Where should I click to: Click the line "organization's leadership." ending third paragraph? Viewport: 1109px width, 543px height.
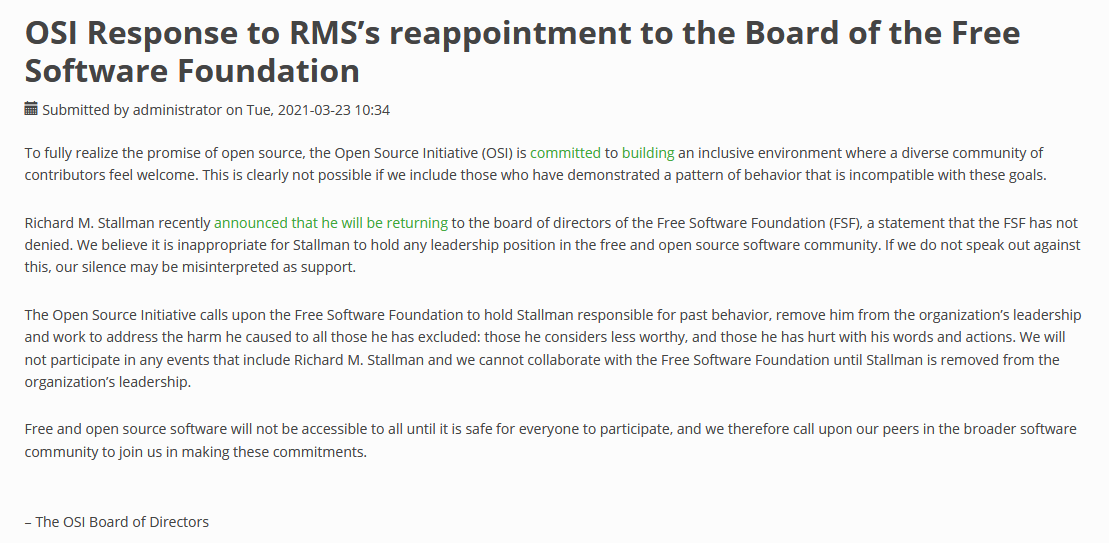click(108, 383)
